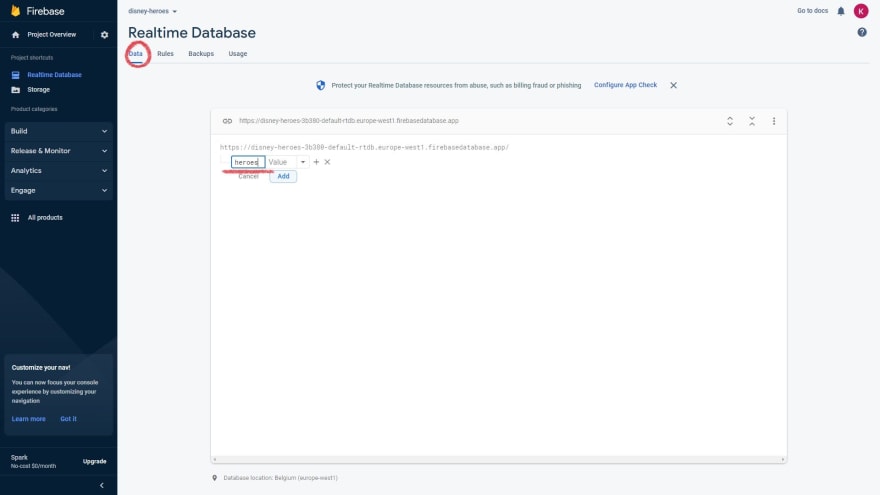Click the database URL in header bar
This screenshot has width=880, height=495.
(x=349, y=121)
